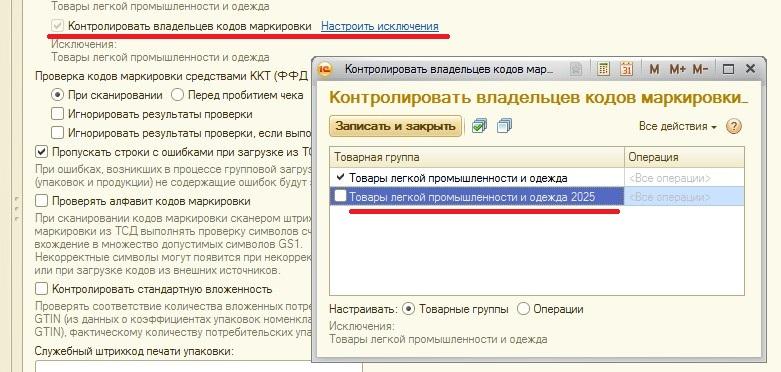
Task: Click the 1C logo icon in dialog title
Action: click(x=325, y=69)
